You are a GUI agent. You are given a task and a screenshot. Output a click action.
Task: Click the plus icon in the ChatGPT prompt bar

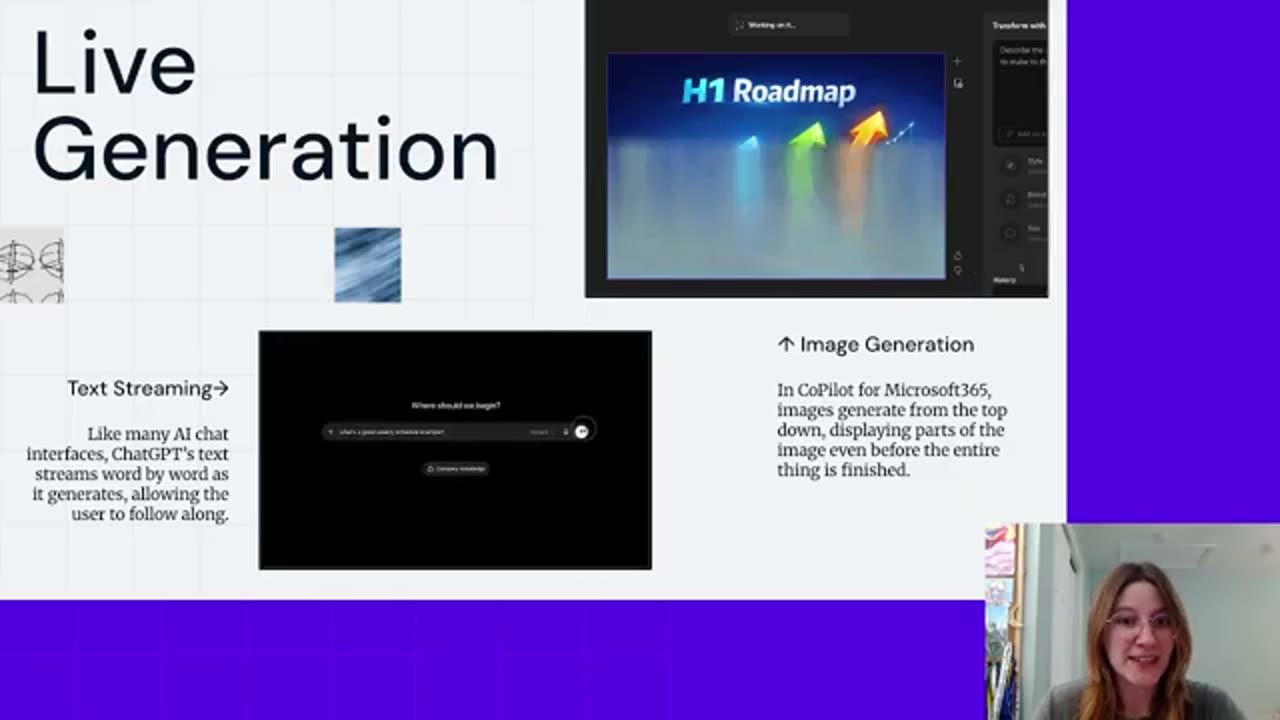pos(331,432)
